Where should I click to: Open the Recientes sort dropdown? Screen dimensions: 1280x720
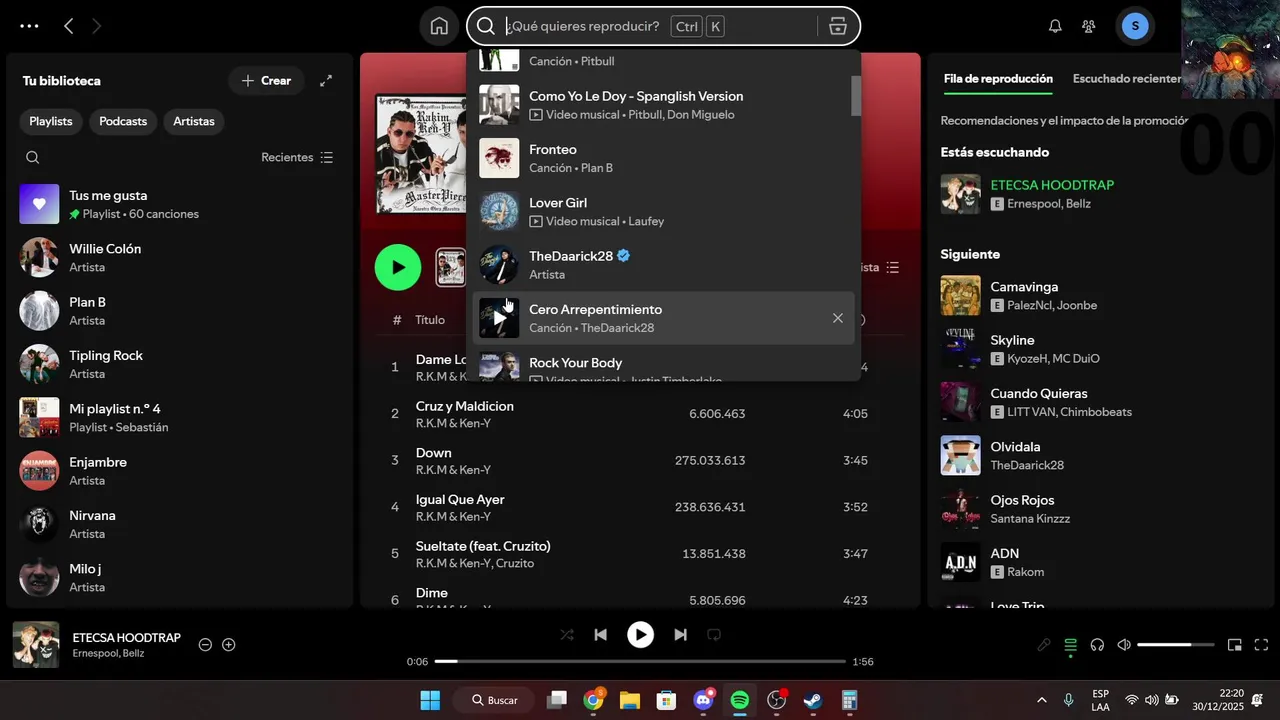(x=297, y=157)
